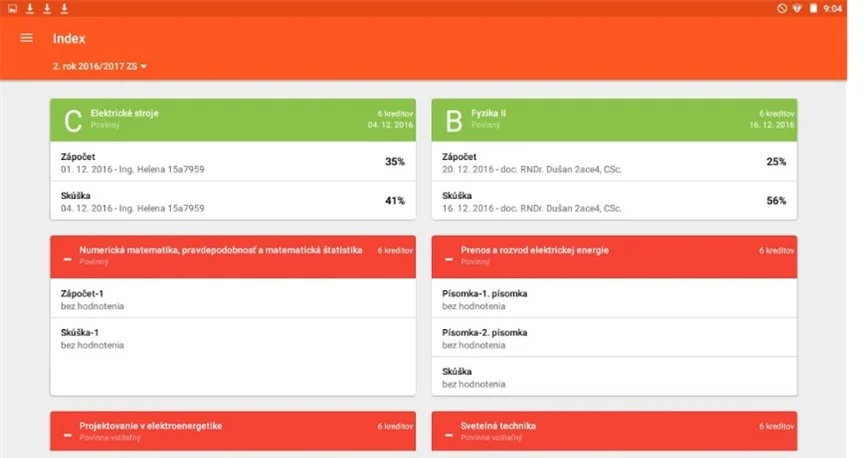Tap the Wi-Fi status icon
864x458 pixels.
point(796,8)
